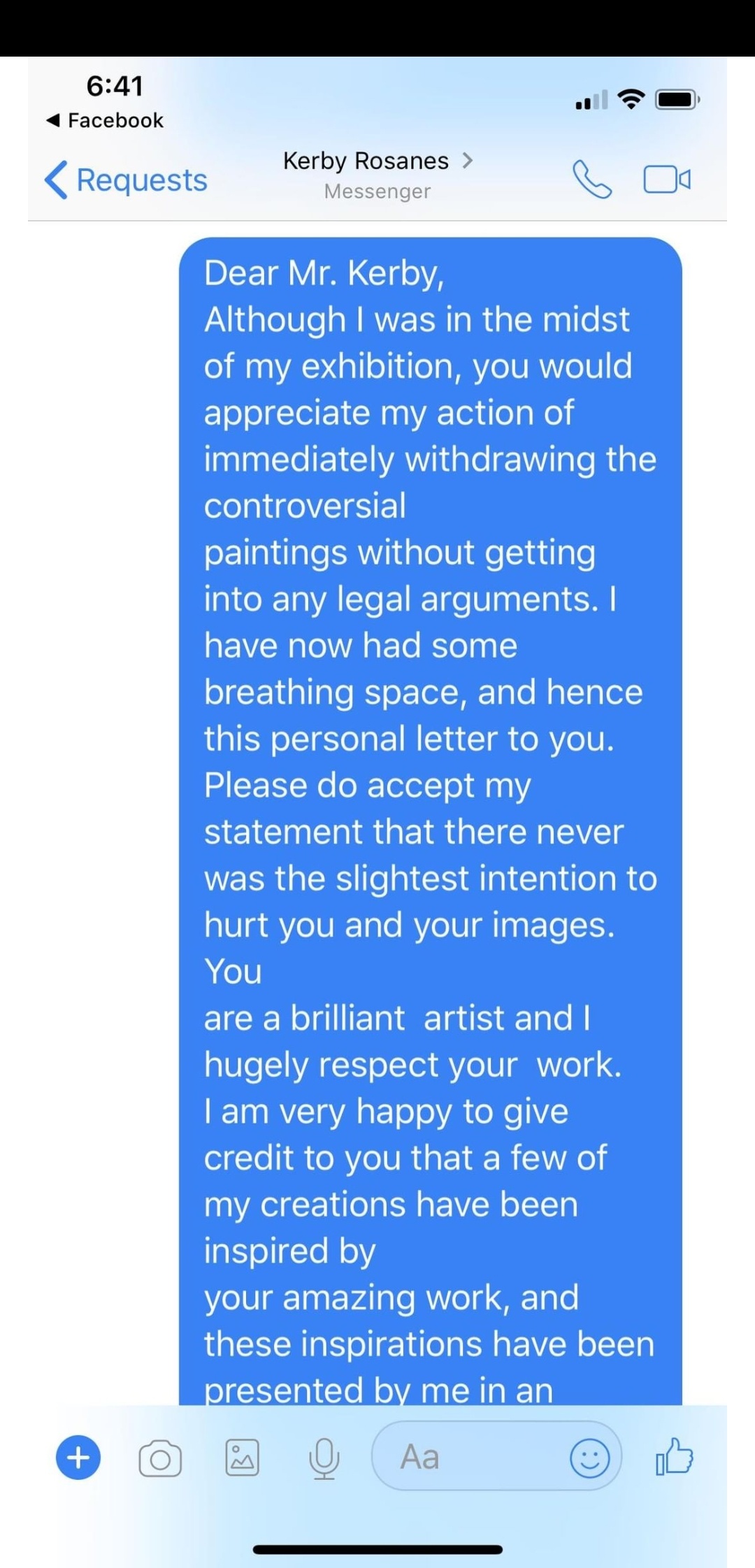
Task: Go back to Requests list
Action: tap(127, 180)
